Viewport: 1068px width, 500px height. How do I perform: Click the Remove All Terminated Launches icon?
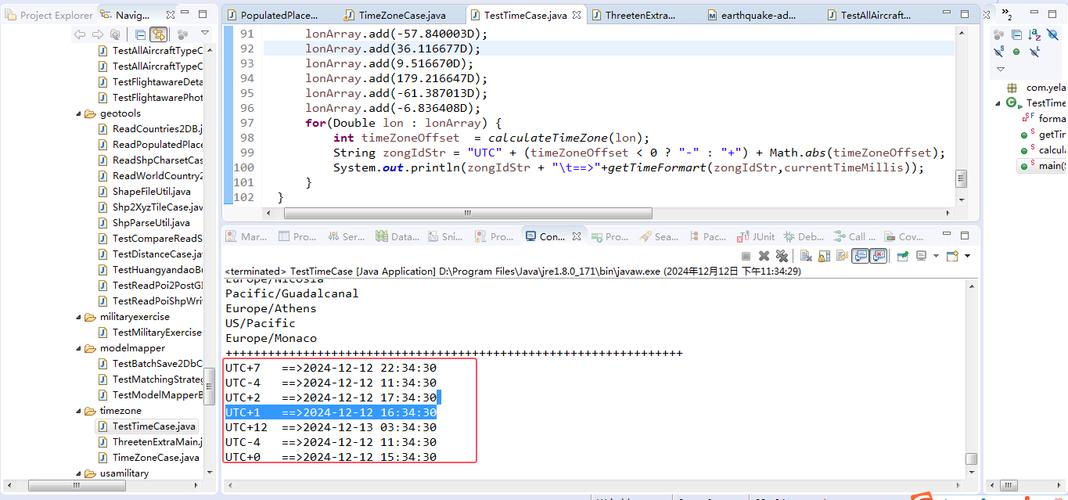click(x=781, y=256)
